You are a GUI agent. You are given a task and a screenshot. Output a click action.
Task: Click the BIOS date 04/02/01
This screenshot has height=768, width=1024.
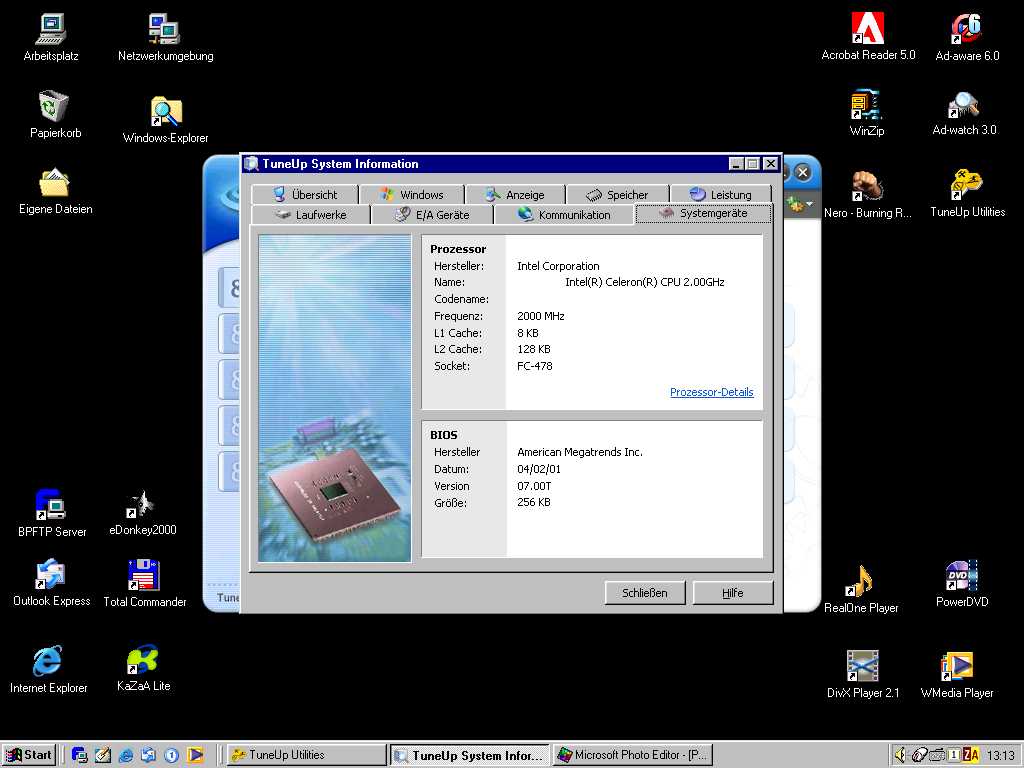(539, 469)
